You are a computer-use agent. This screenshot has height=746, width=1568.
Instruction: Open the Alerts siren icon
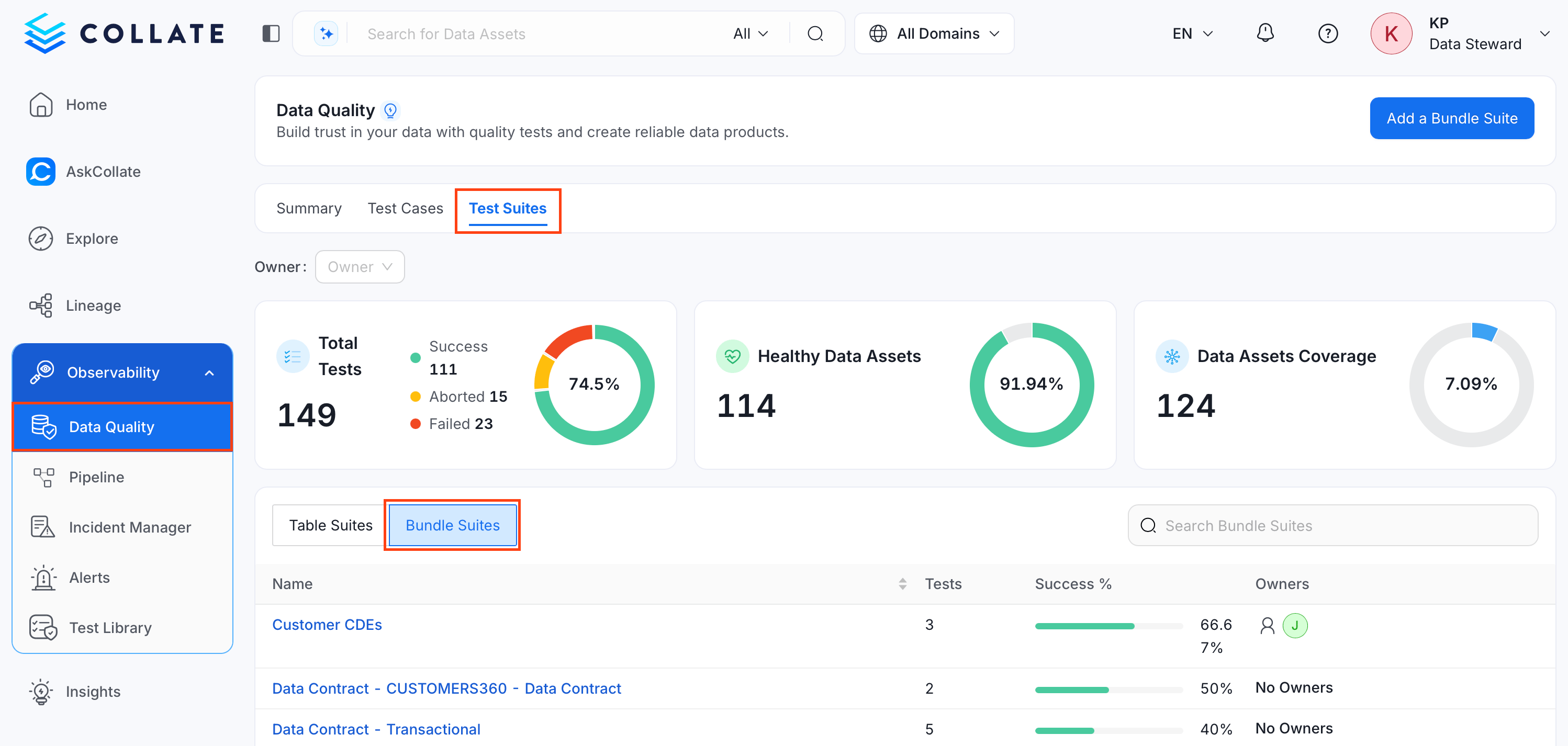pos(43,578)
